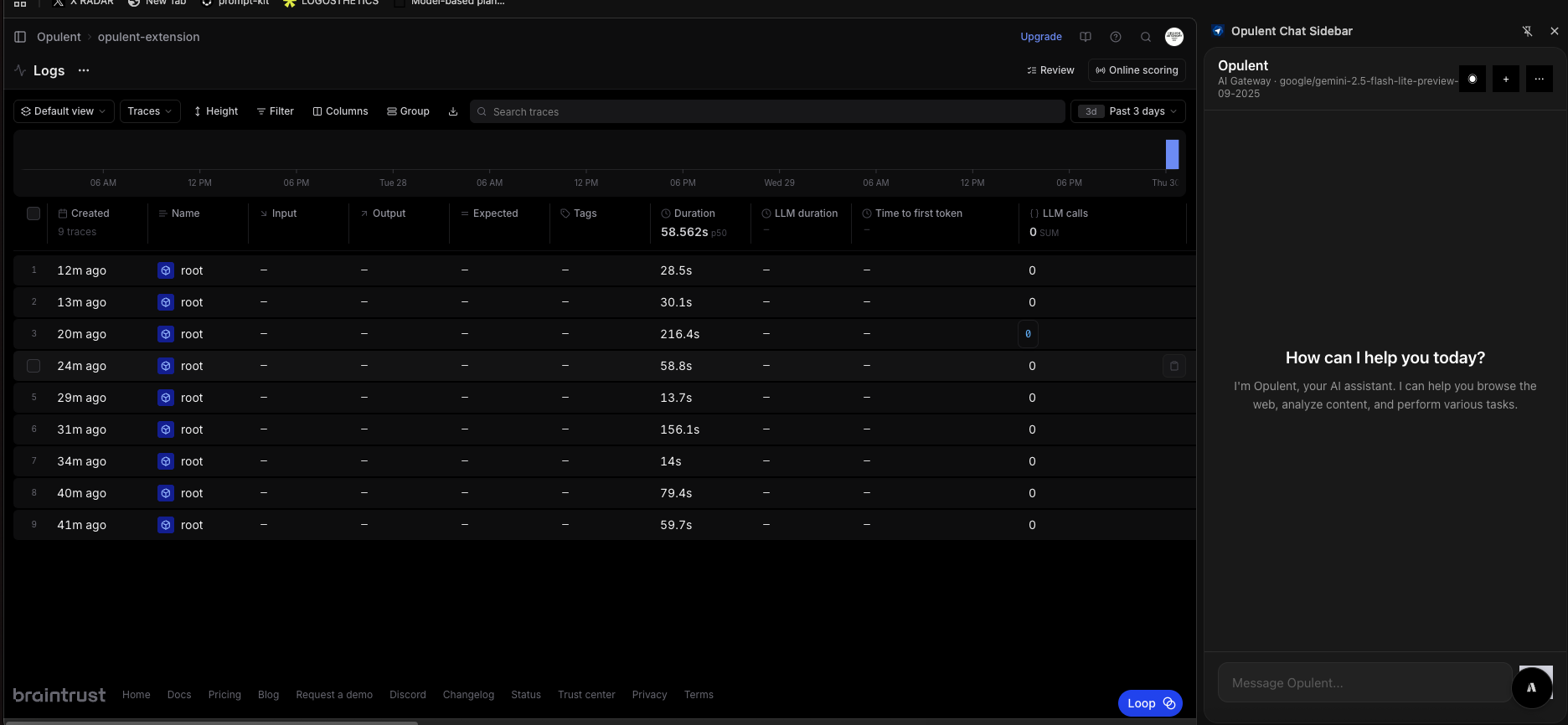The image size is (1568, 725).
Task: Click the search magnifier icon in header
Action: pyautogui.click(x=1146, y=37)
